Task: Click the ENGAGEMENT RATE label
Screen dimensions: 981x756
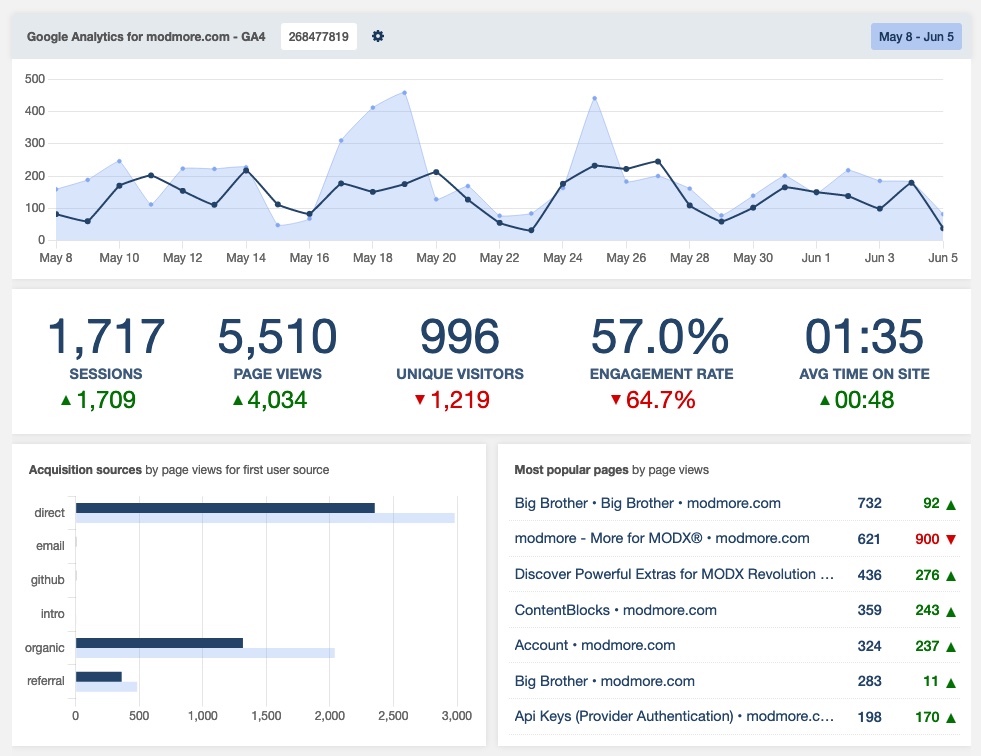Action: (661, 374)
